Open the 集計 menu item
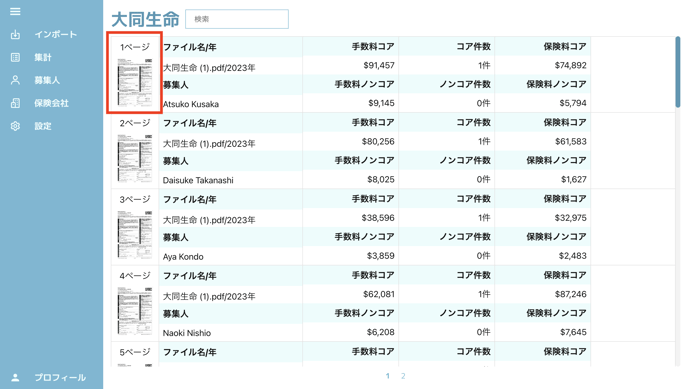Image resolution: width=688 pixels, height=389 pixels. click(43, 57)
